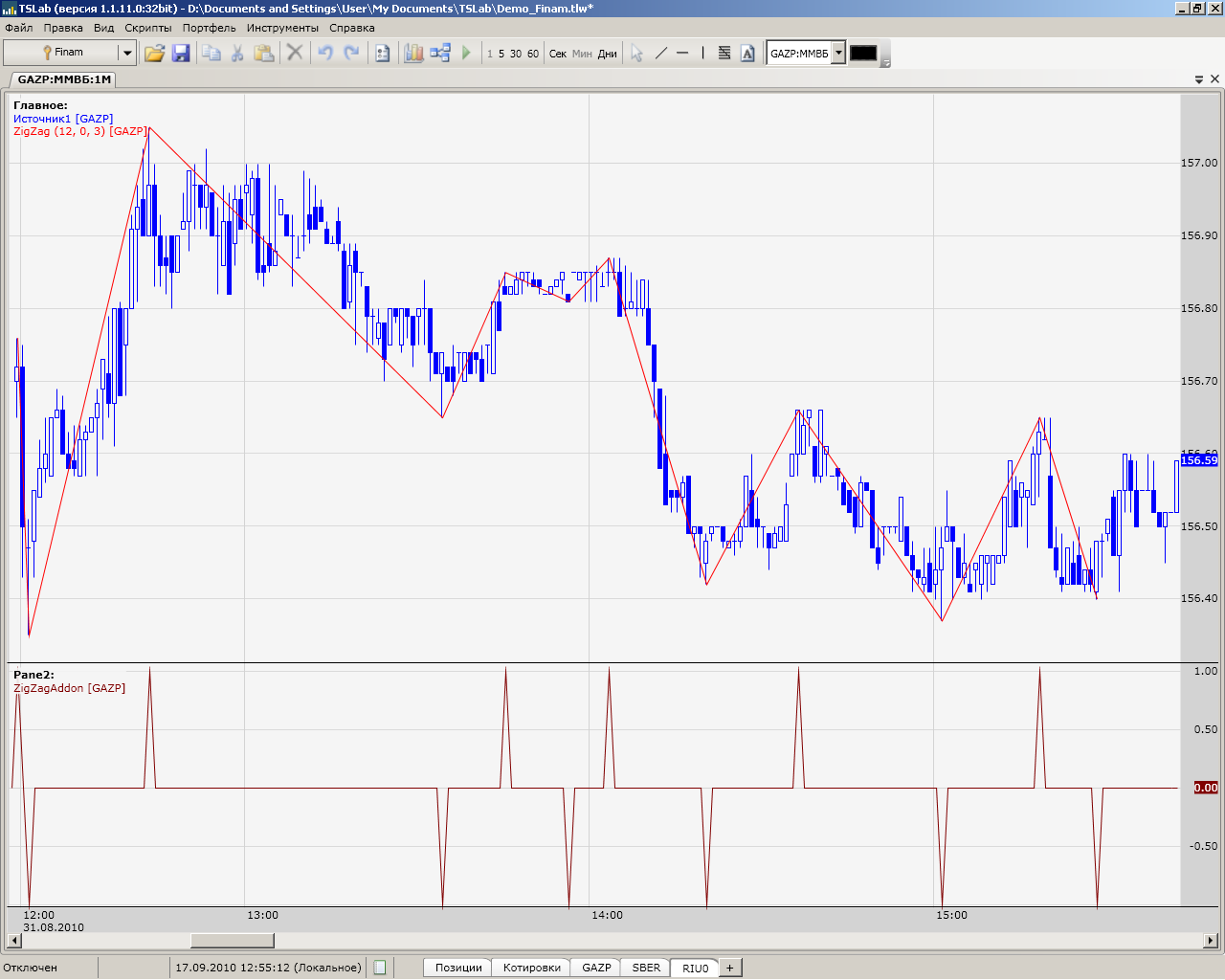Add a new tab with plus button

coord(729,968)
